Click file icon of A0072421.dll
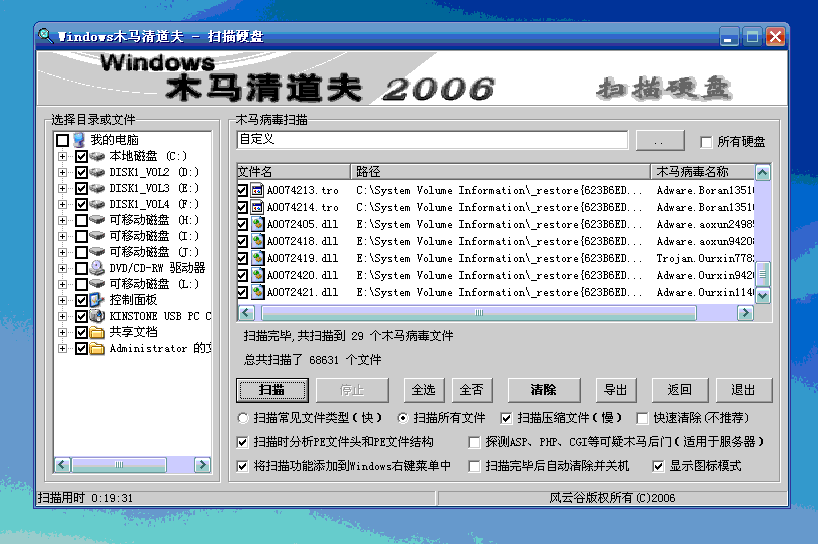Screen dimensions: 818x544 257,292
